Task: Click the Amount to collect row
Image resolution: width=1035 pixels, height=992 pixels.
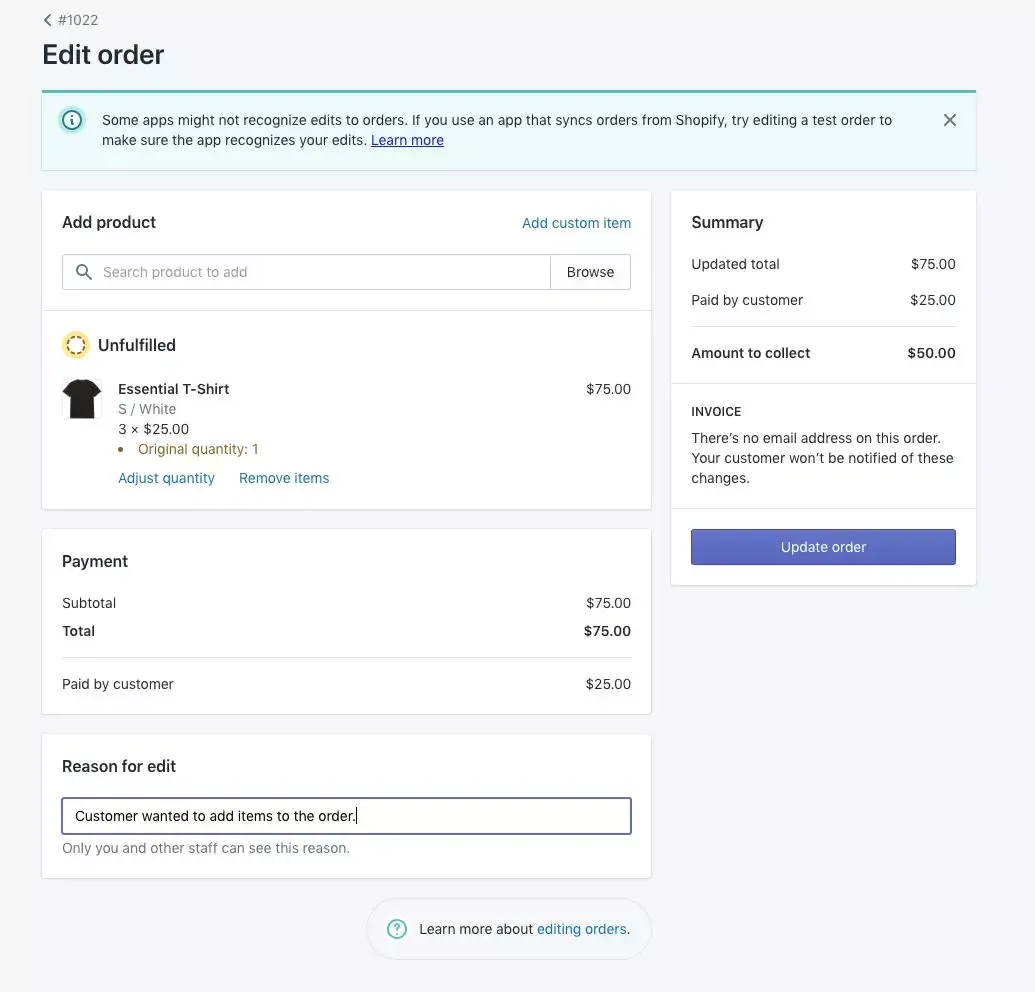Action: click(x=823, y=353)
